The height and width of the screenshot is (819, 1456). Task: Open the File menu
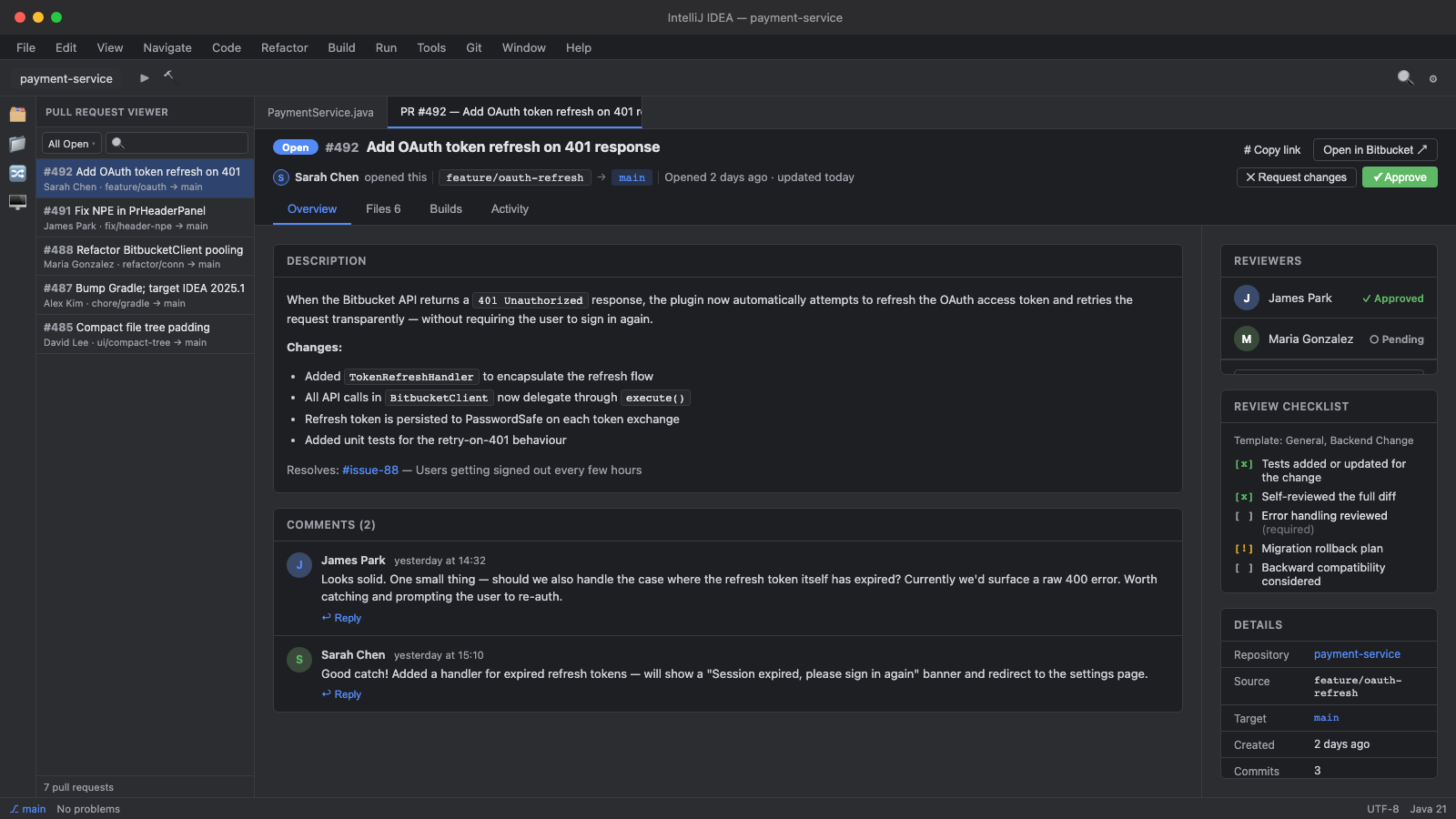click(26, 47)
